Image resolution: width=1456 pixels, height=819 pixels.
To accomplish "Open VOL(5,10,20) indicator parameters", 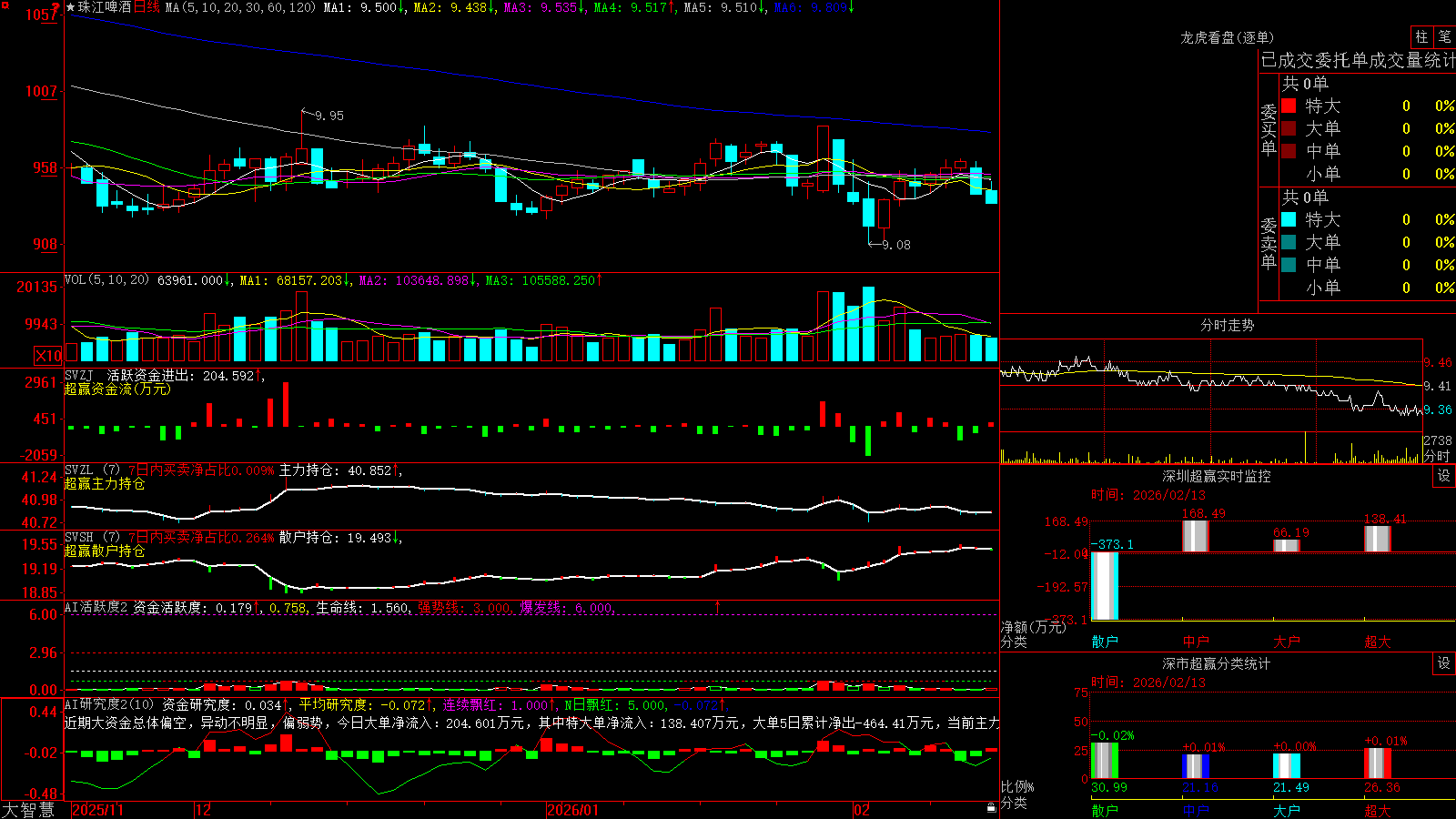I will [106, 280].
